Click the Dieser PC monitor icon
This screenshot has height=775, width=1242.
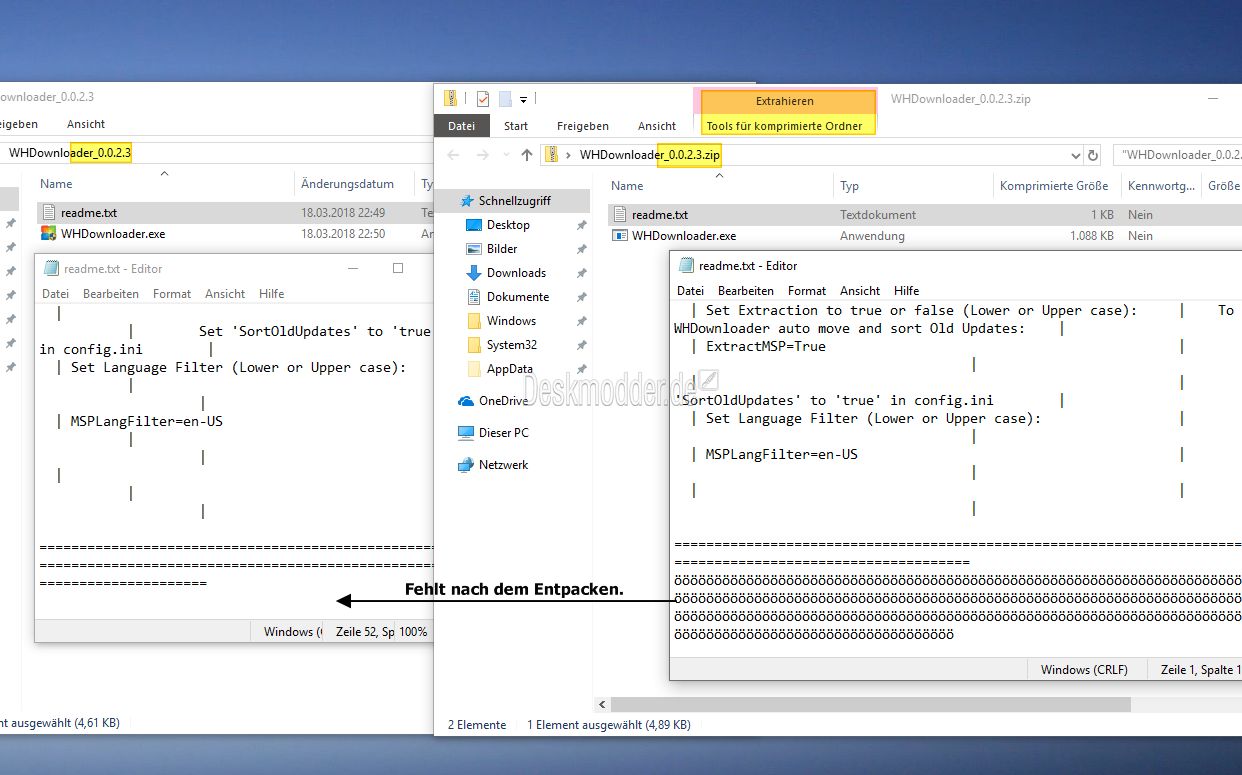[x=466, y=433]
